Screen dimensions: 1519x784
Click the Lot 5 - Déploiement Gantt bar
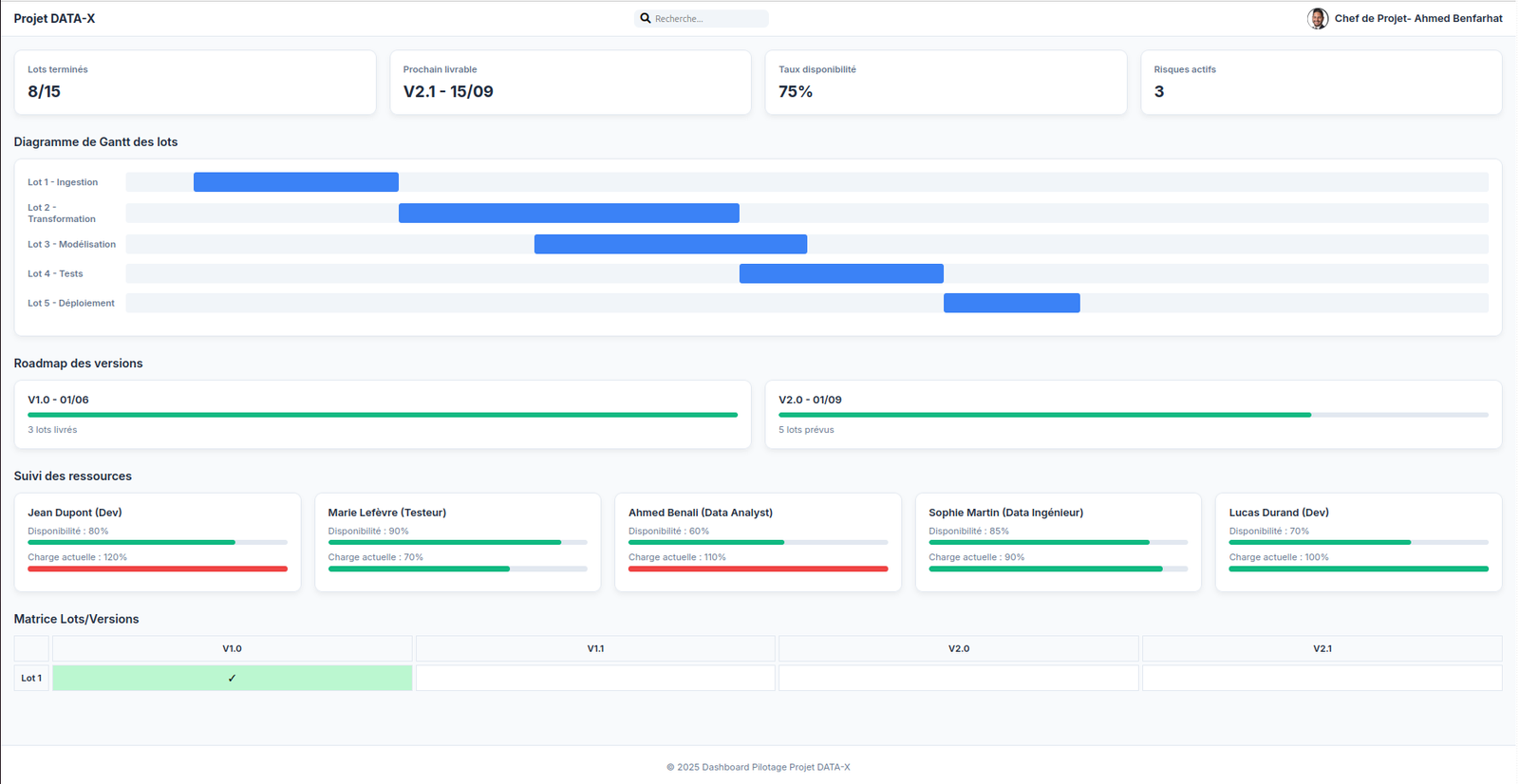[x=1011, y=303]
